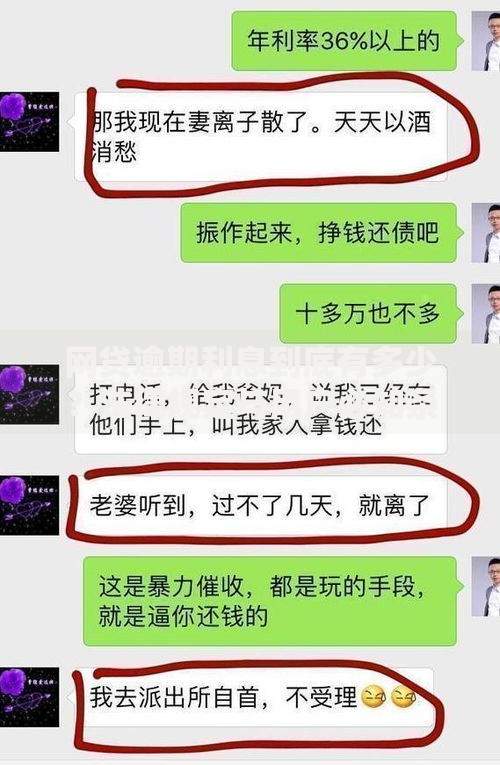Tap avatar beside 振作起来，挣钱还债吧 message

(486, 233)
